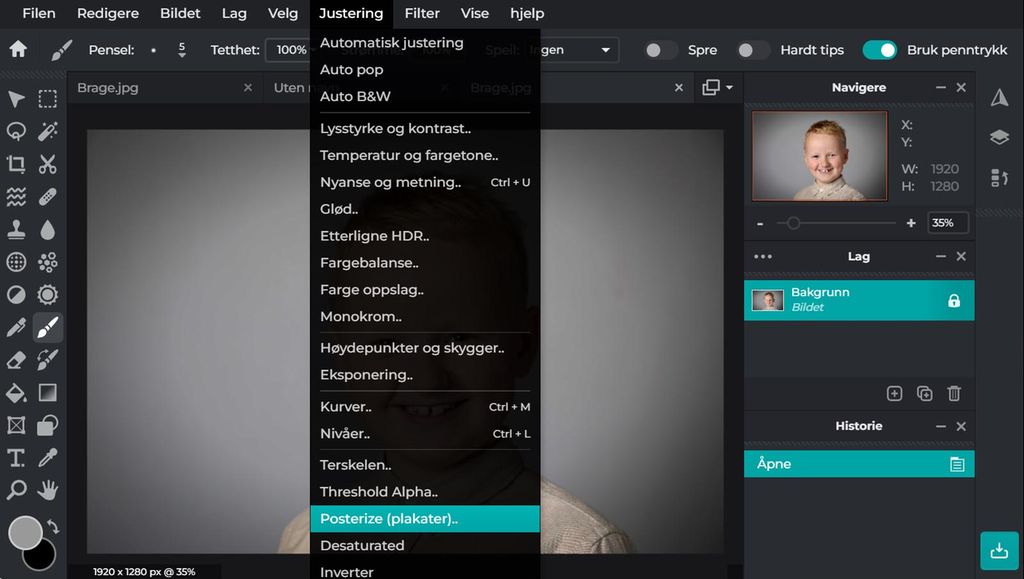Screen dimensions: 1024x579
Task: Click the foreground color swatch
Action: pos(25,532)
